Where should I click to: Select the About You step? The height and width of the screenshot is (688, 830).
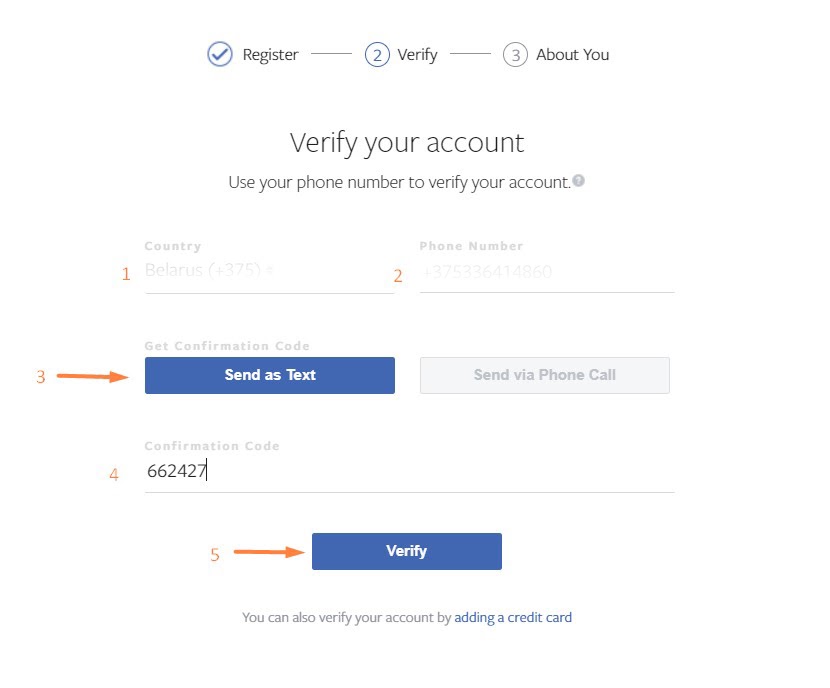click(571, 54)
